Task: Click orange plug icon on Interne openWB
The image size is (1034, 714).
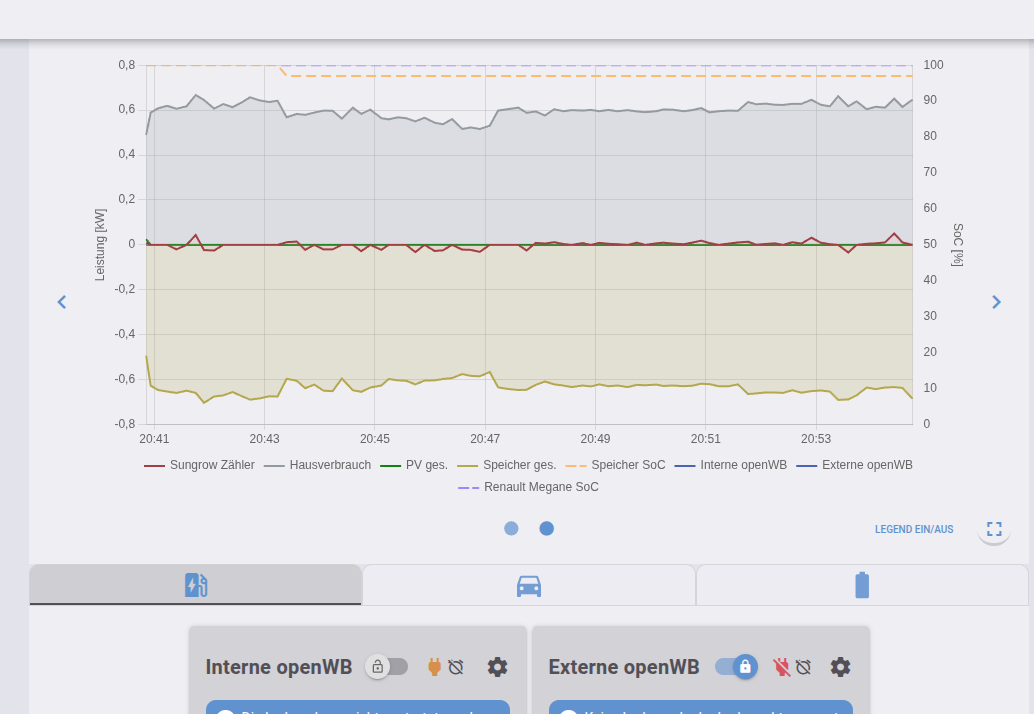Action: [x=434, y=667]
